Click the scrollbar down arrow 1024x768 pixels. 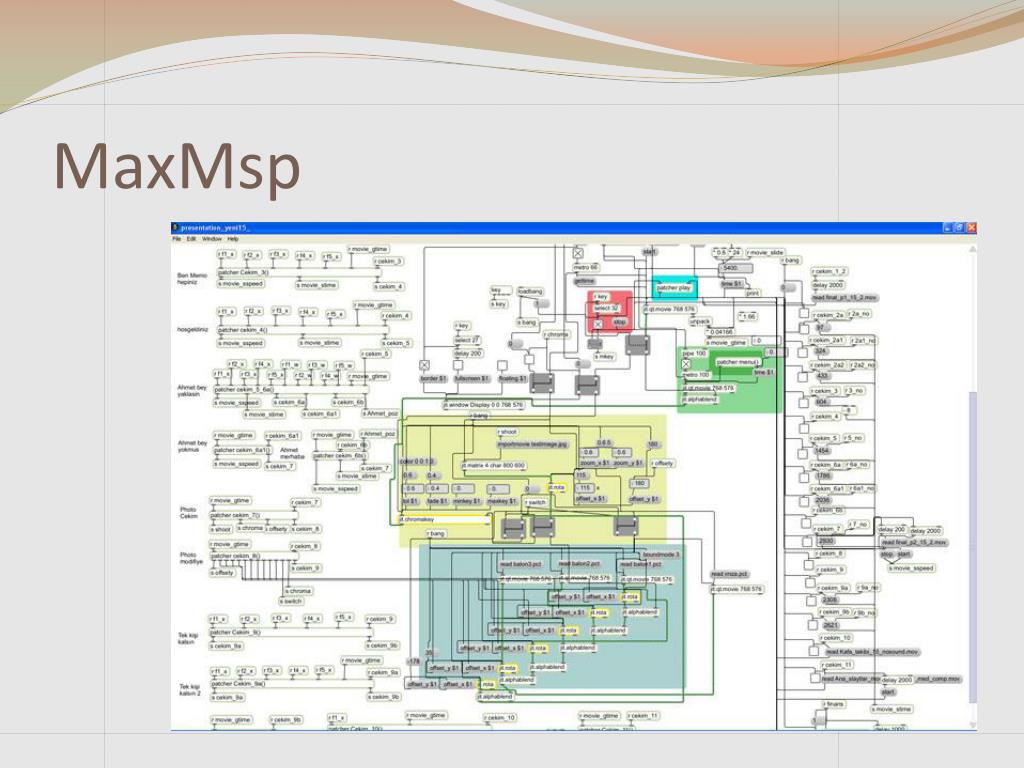(x=972, y=725)
